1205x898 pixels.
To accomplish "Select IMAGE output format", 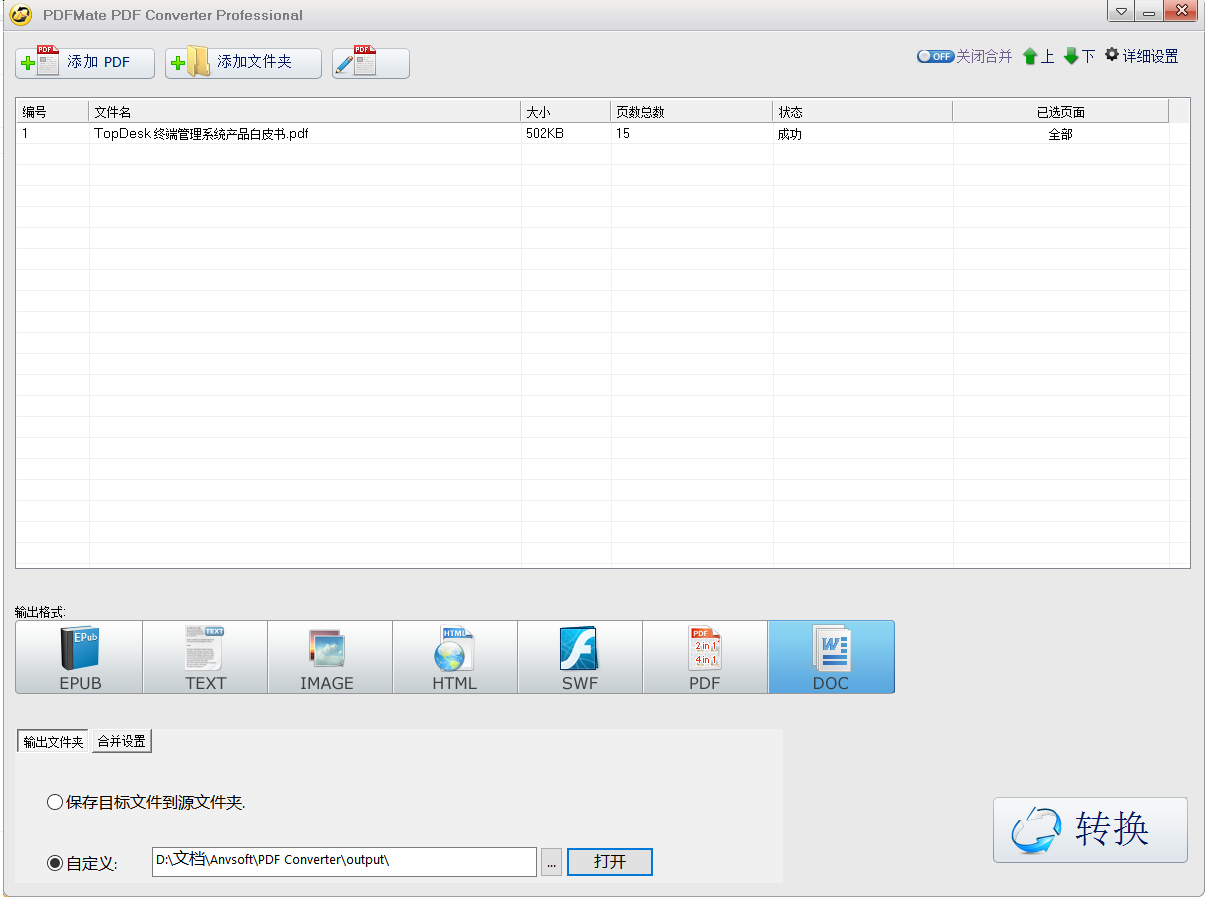I will click(330, 657).
